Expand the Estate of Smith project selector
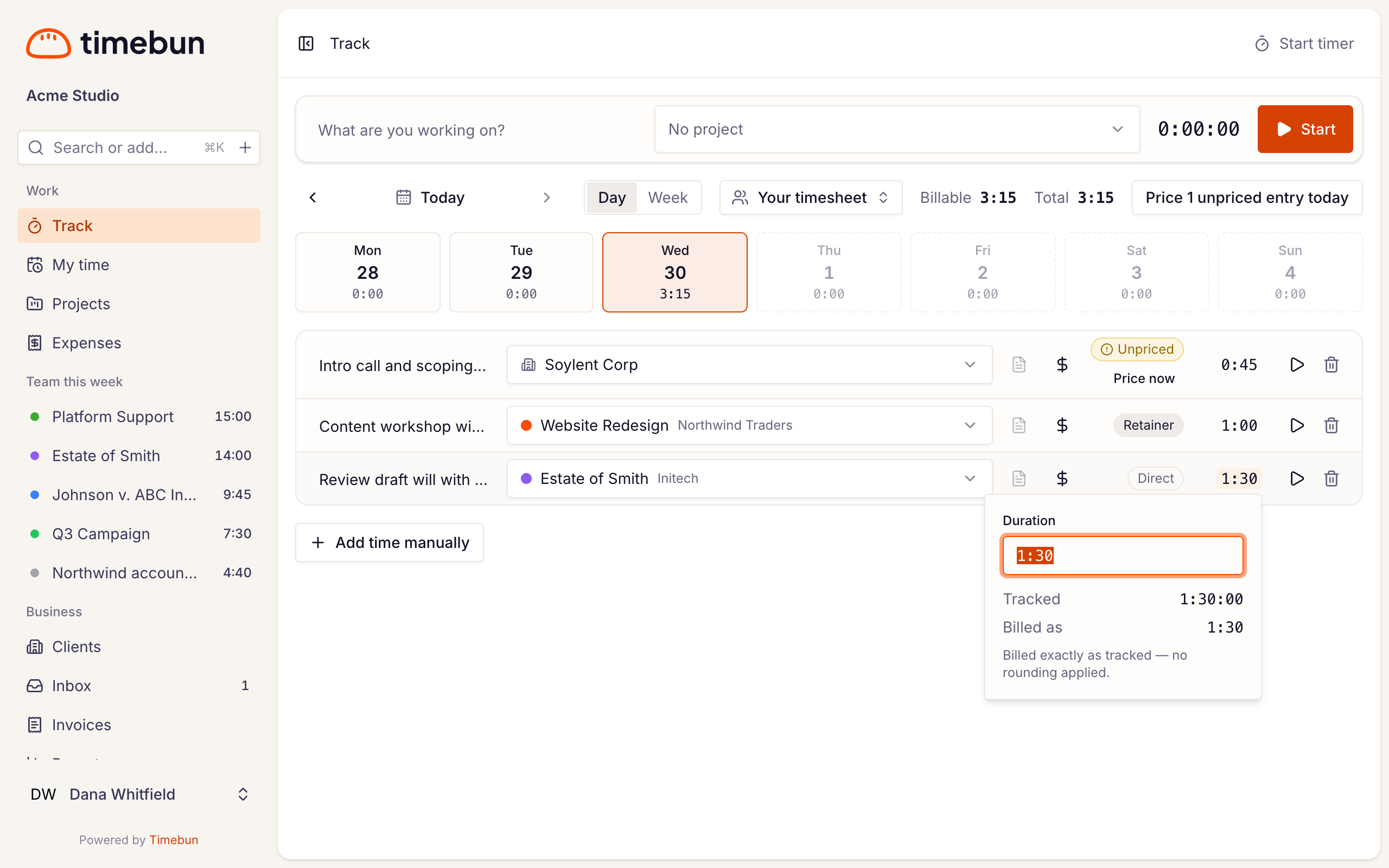 [x=749, y=478]
